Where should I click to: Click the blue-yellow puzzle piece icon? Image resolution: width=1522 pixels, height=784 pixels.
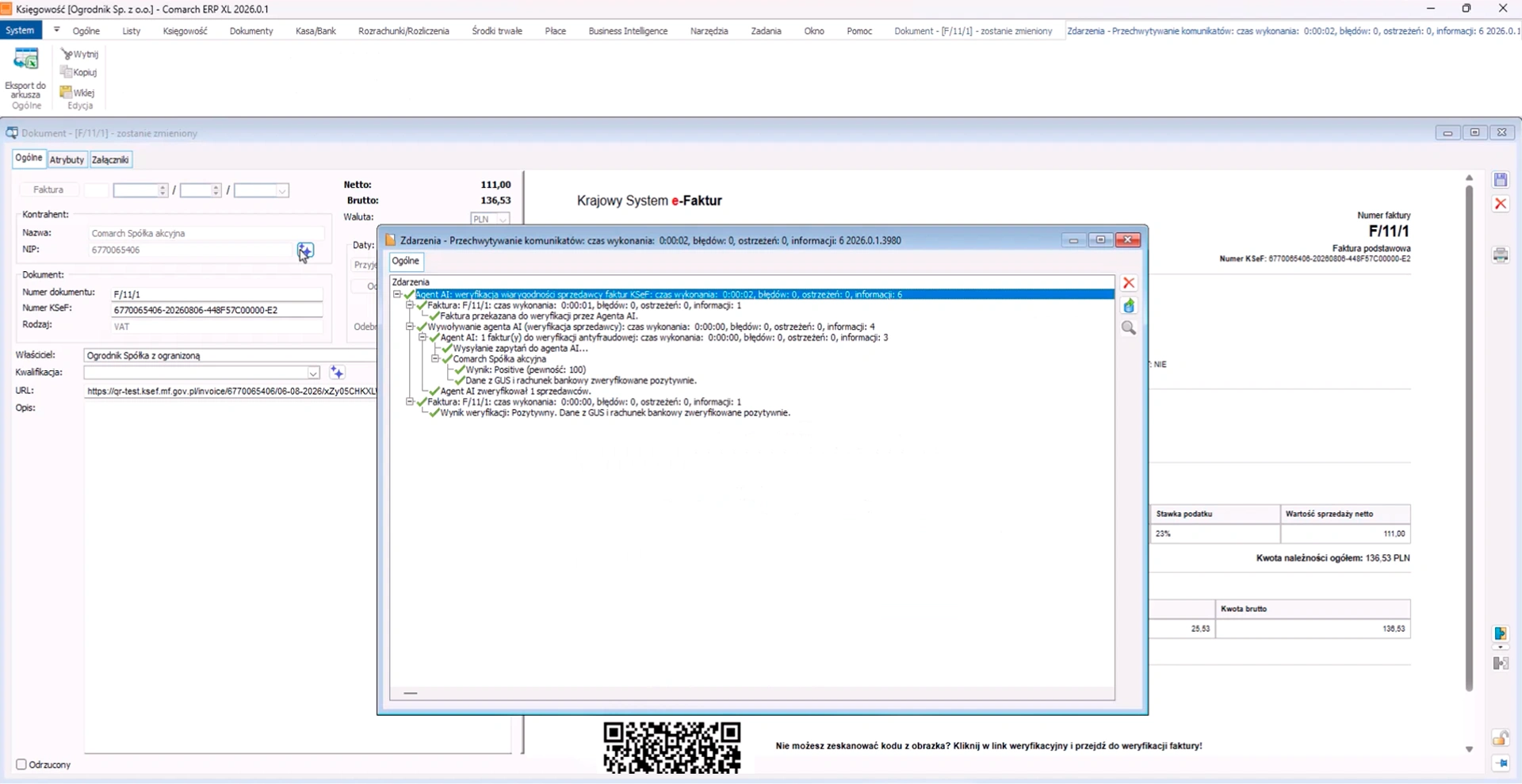(1501, 634)
